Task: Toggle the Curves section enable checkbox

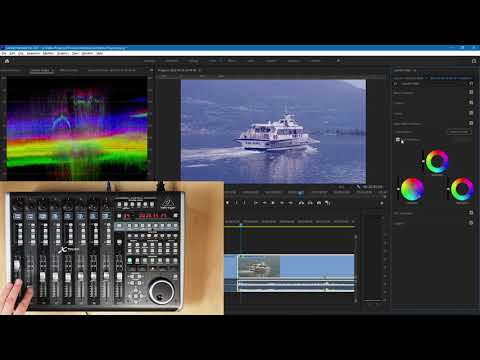Action: (471, 113)
